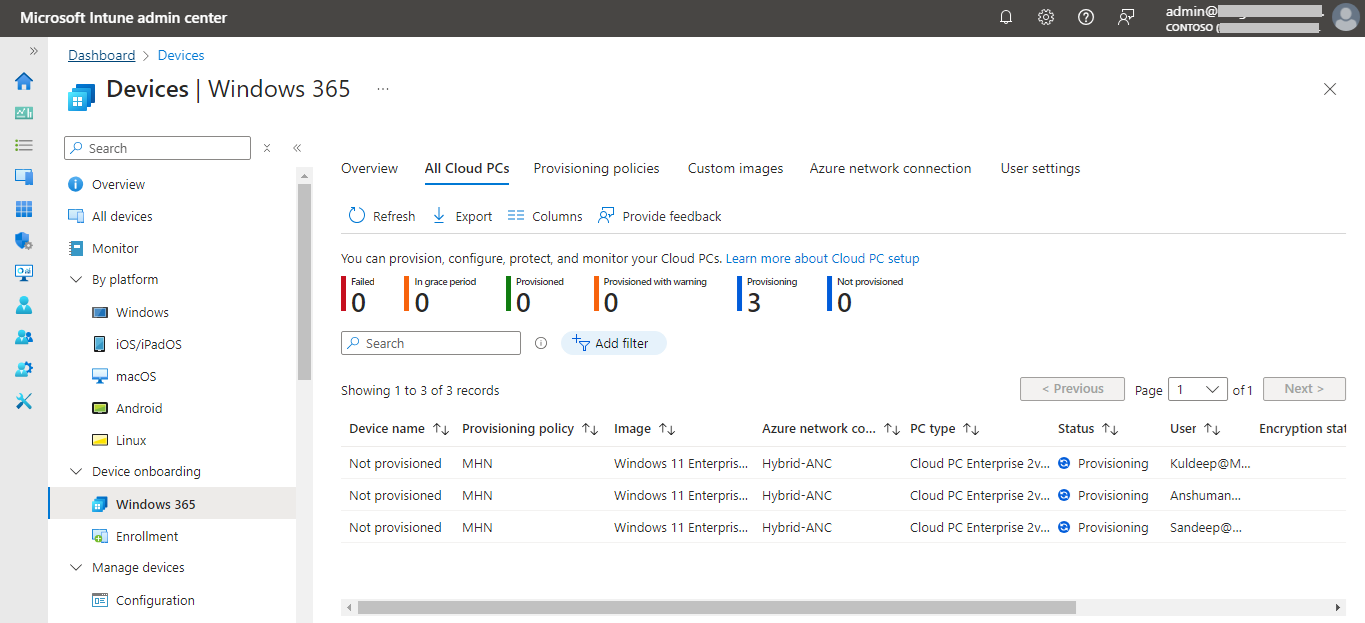
Task: Sort by PC type column
Action: coord(944,428)
